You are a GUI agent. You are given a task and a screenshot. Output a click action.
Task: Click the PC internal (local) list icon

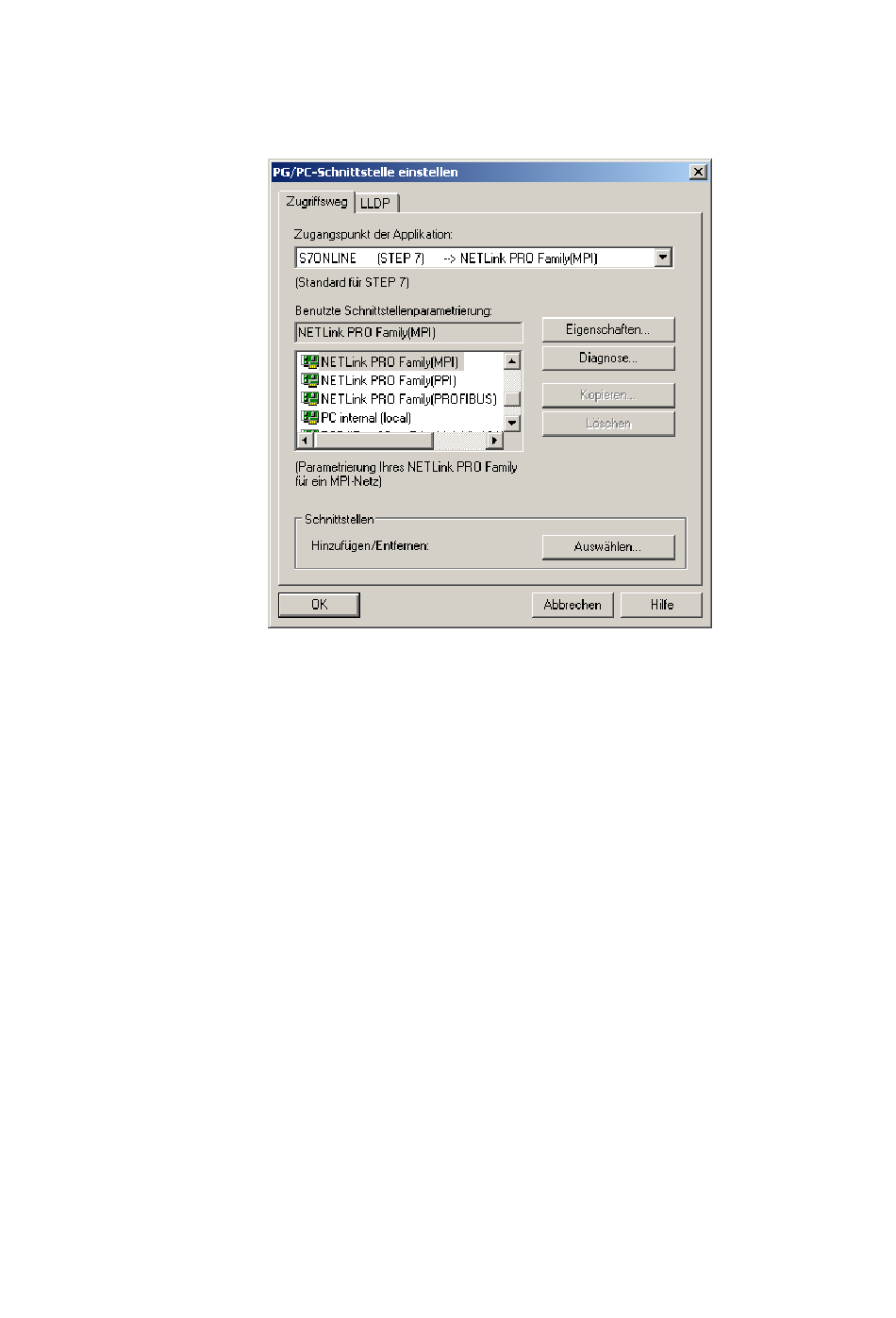(309, 417)
